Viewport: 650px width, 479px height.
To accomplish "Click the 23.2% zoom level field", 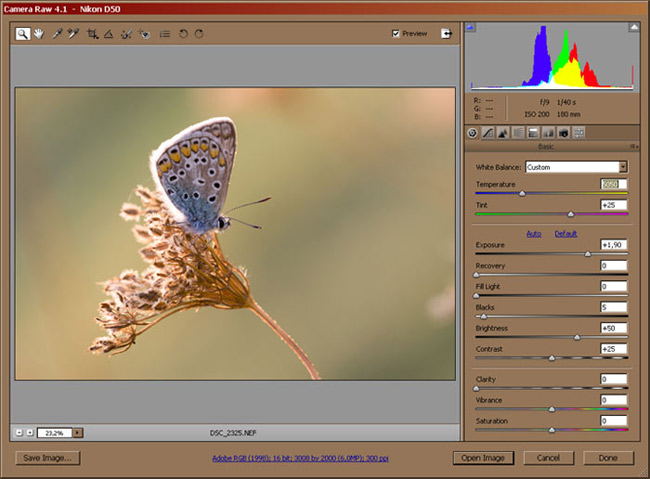I will pyautogui.click(x=55, y=433).
